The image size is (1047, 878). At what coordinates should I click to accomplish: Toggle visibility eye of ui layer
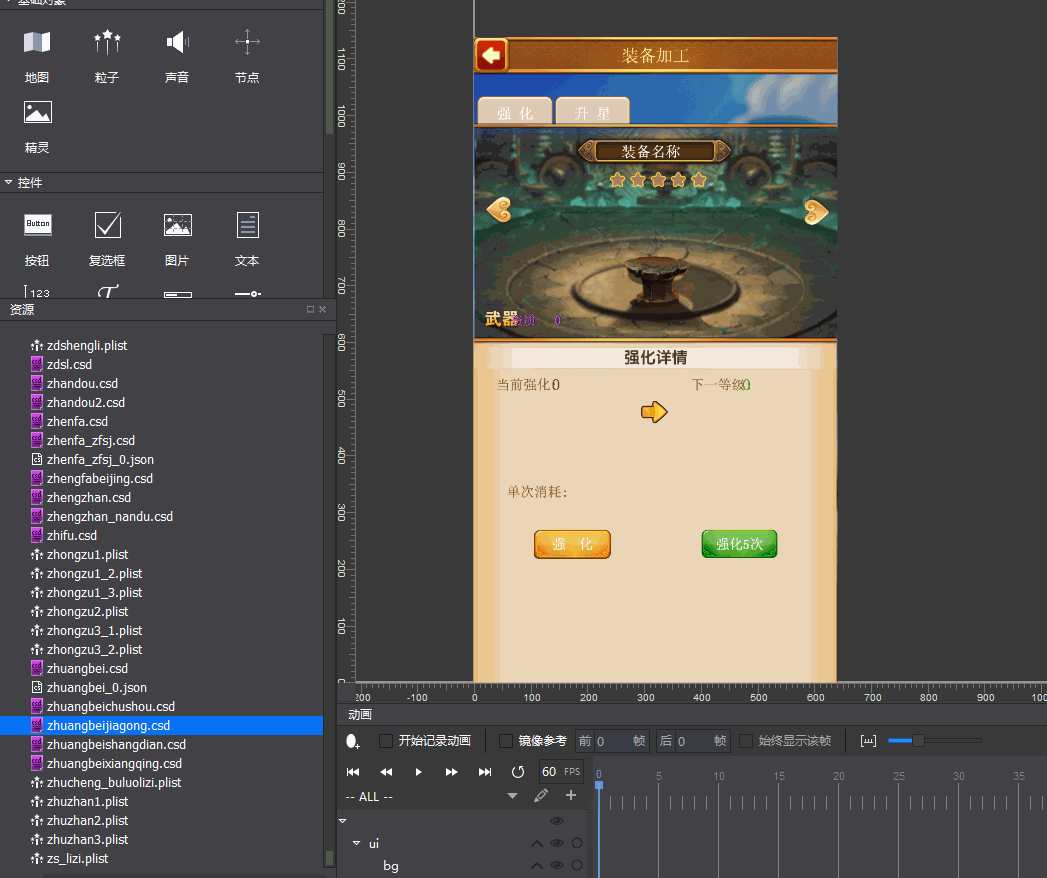point(557,843)
